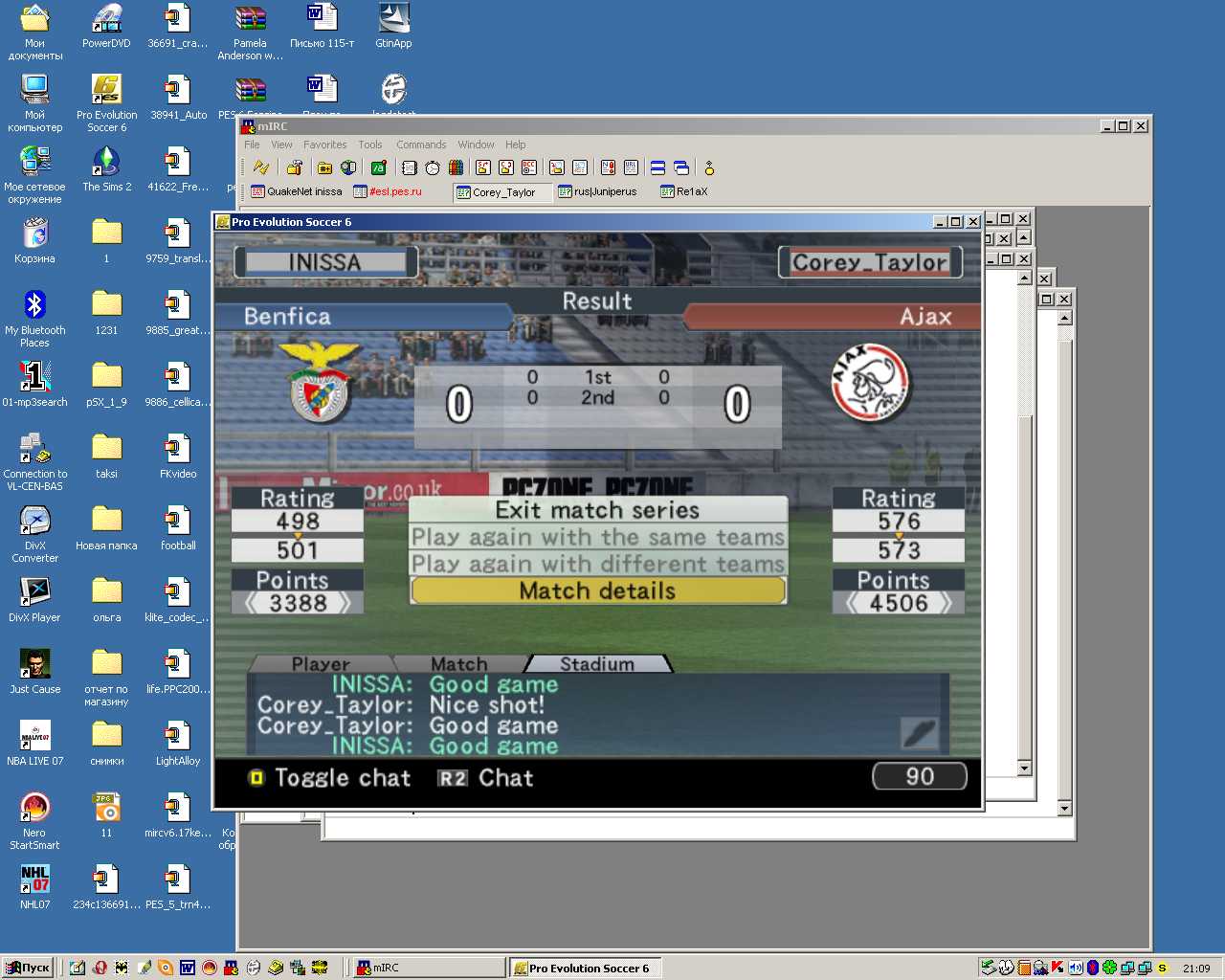Open mIRC address book icon
Image resolution: width=1225 pixels, height=980 pixels.
pyautogui.click(x=410, y=167)
